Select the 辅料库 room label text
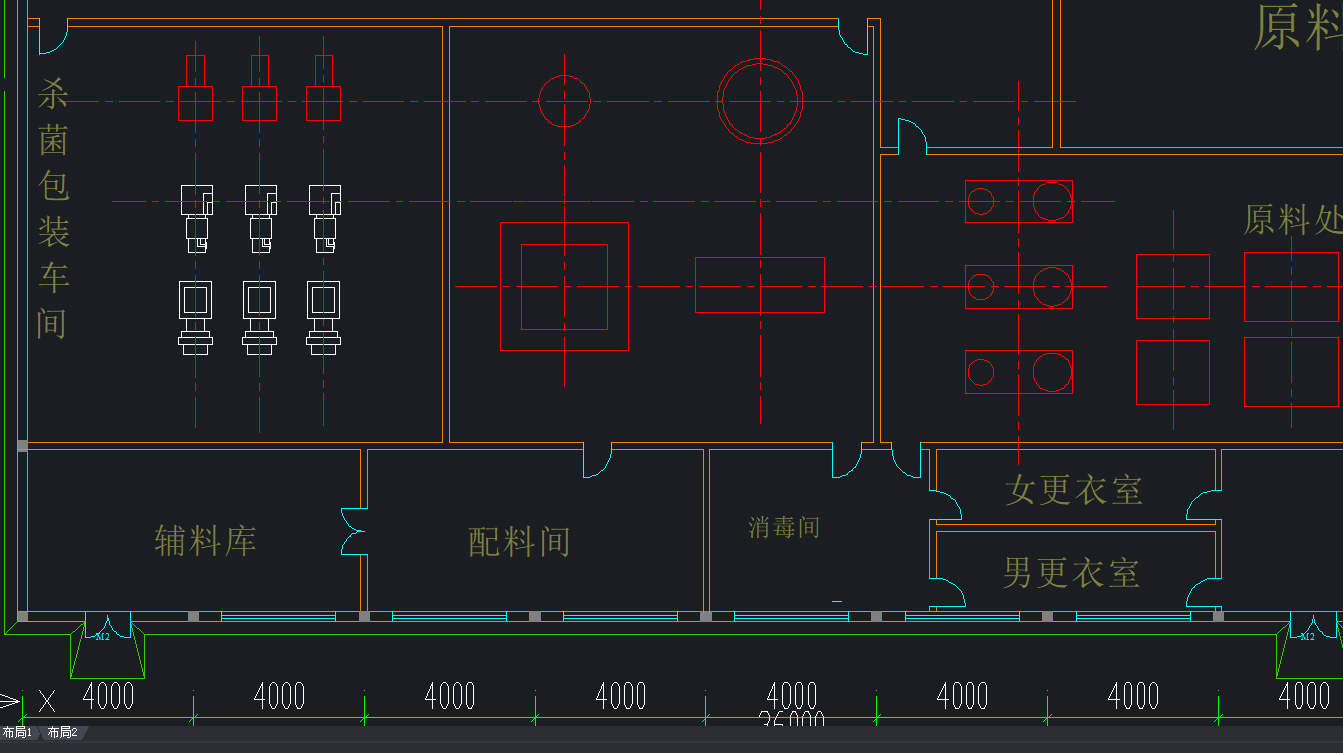Image resolution: width=1343 pixels, height=753 pixels. point(206,541)
